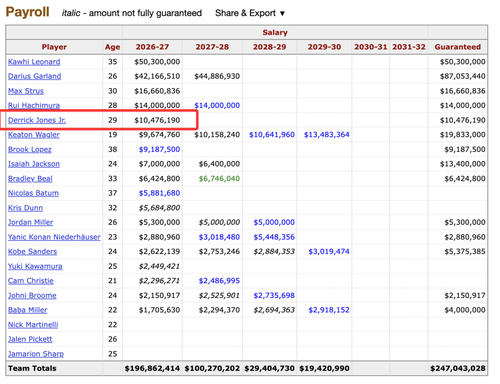Follow the Jamarion Sharp link
This screenshot has height=384, width=500.
pyautogui.click(x=36, y=354)
